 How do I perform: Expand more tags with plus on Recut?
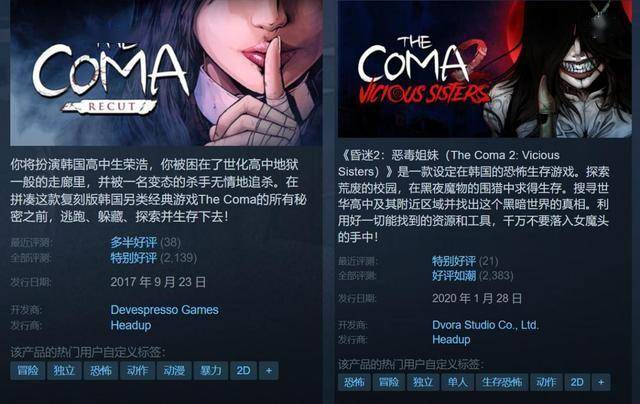pyautogui.click(x=269, y=371)
